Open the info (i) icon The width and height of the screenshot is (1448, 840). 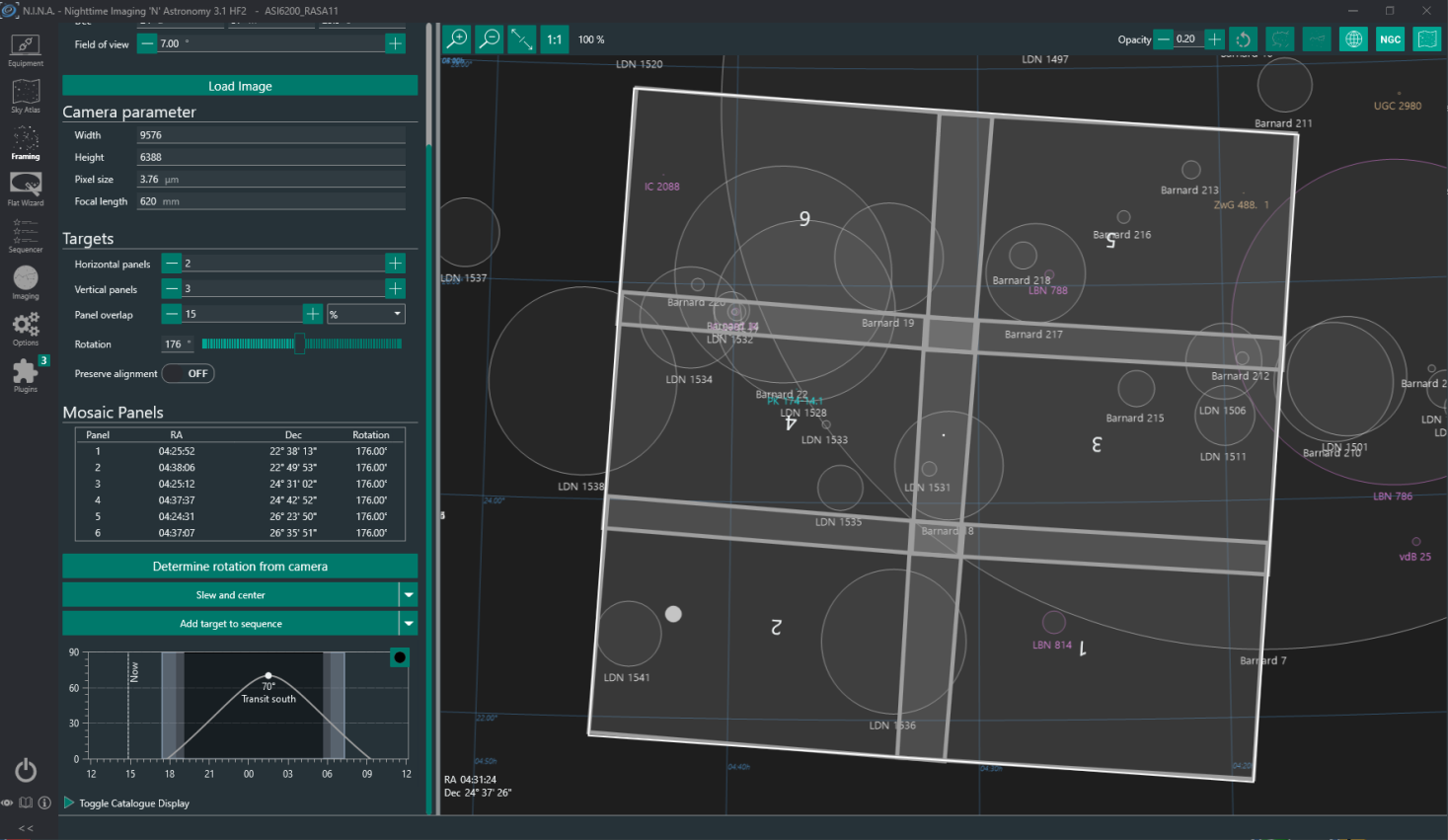44,802
